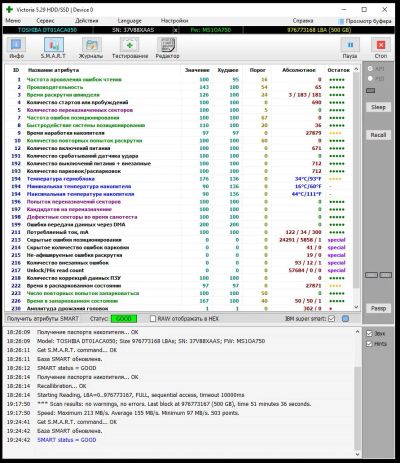The width and height of the screenshot is (400, 463).
Task: Select attribute row Производительность
Action: [x=178, y=87]
